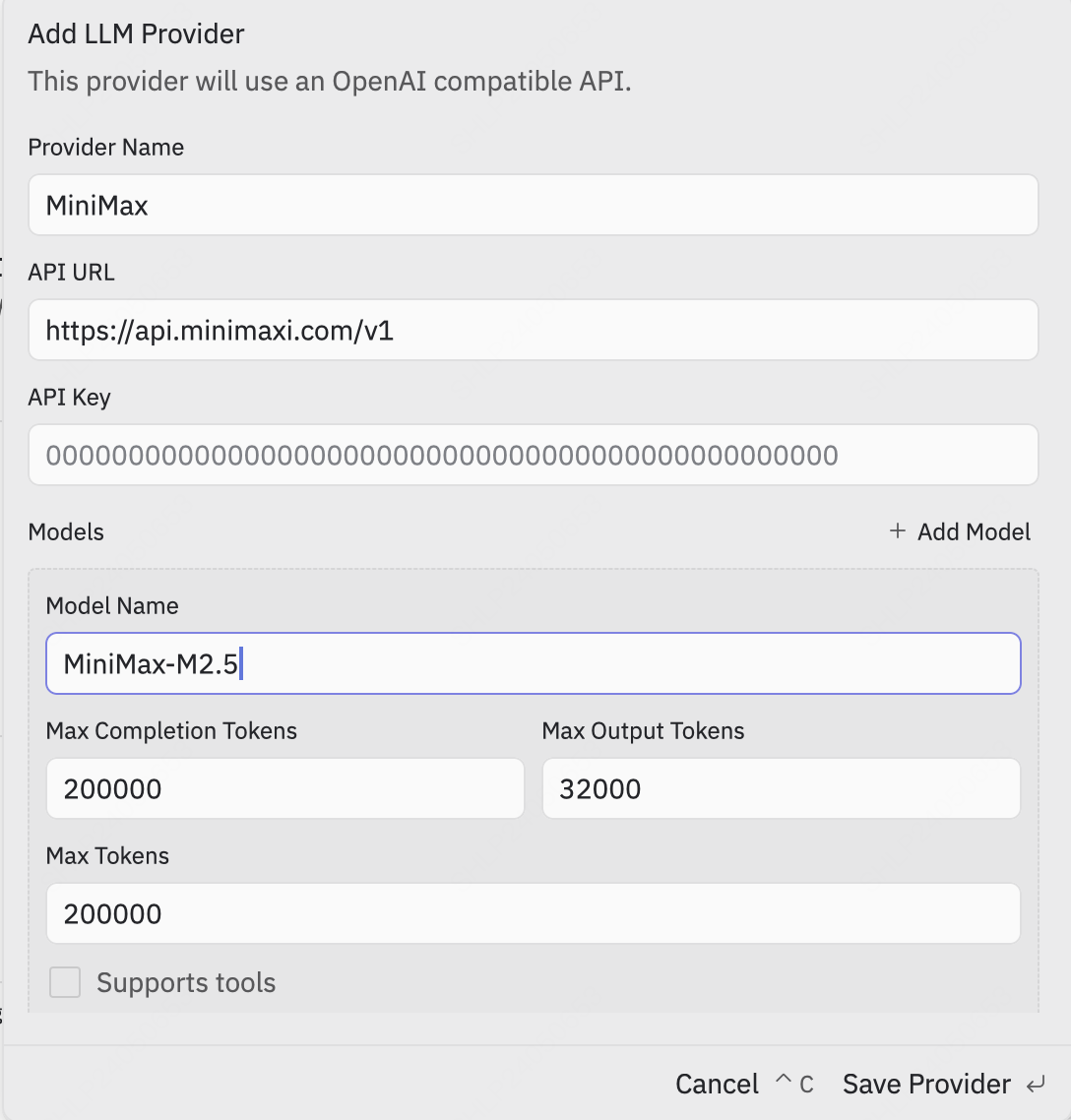Click the Models section heading
The width and height of the screenshot is (1071, 1120).
coord(66,532)
